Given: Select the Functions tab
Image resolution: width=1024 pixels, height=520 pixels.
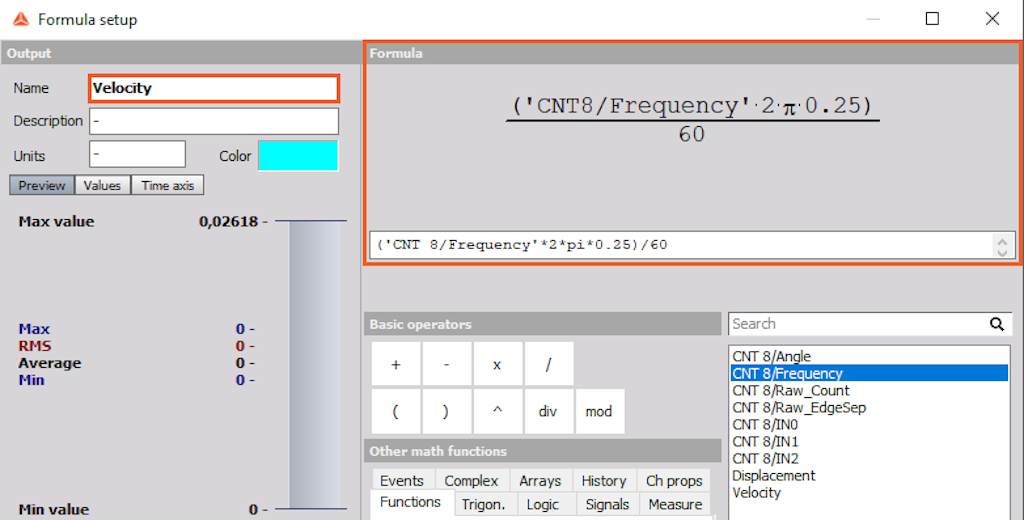Looking at the screenshot, I should click(x=411, y=502).
